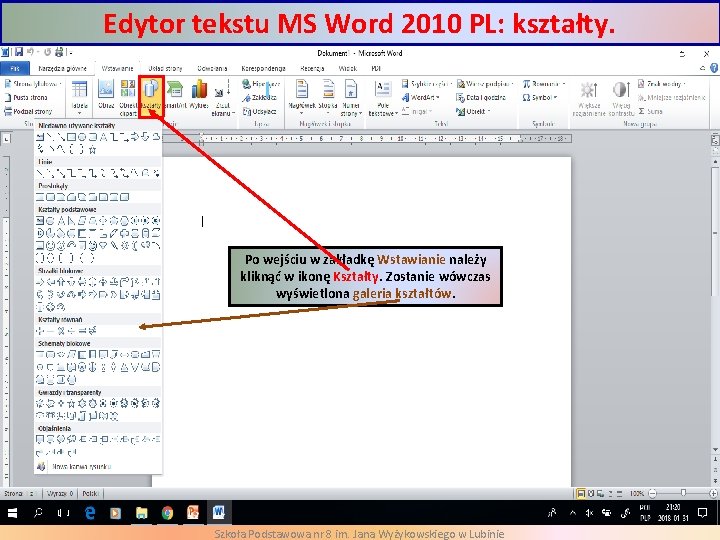Click Podział strony (Page break) button

tap(28, 111)
